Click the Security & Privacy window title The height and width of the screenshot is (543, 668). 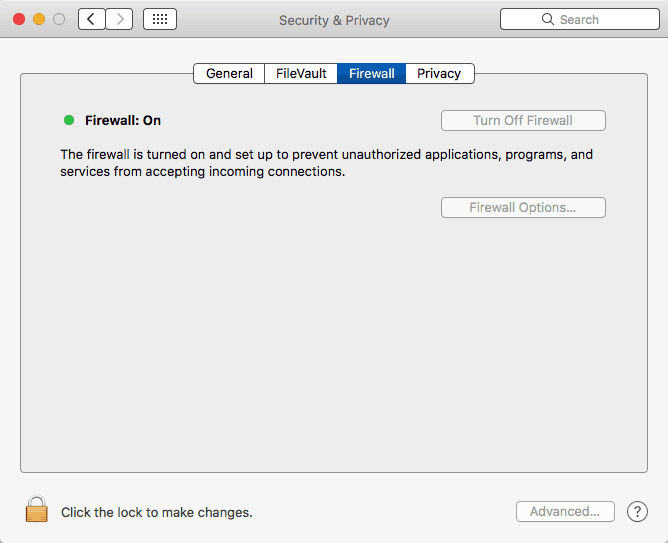coord(334,20)
